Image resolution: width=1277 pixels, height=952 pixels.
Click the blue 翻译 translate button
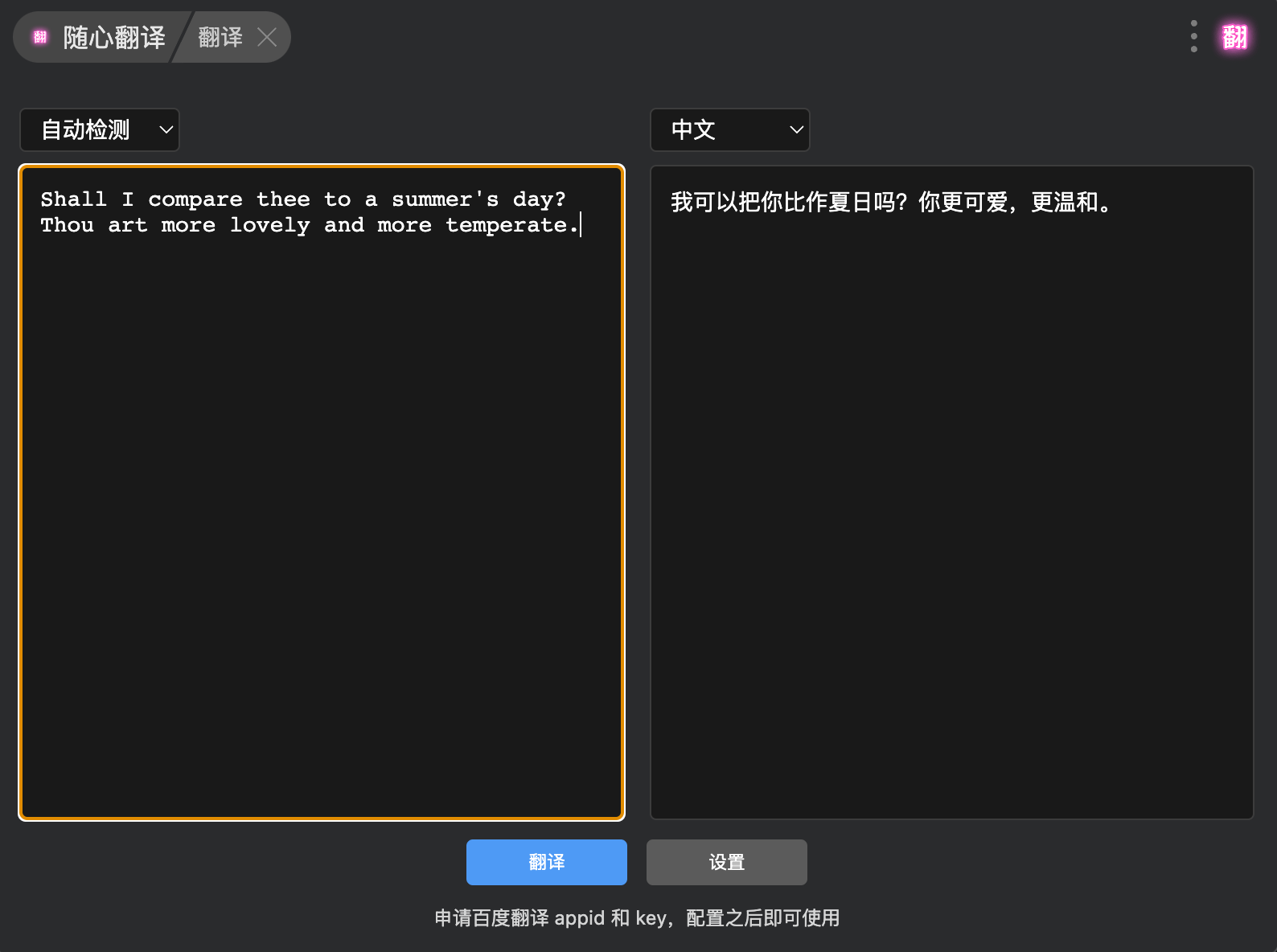[547, 862]
